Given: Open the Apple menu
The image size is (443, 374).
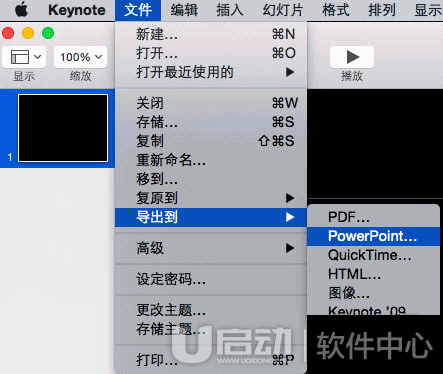Looking at the screenshot, I should (x=21, y=10).
